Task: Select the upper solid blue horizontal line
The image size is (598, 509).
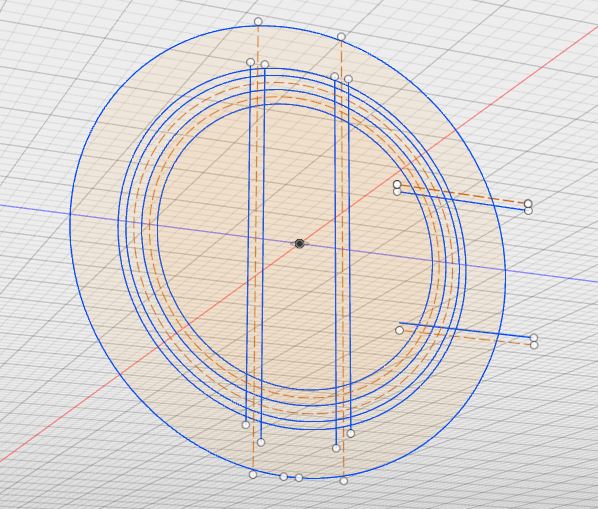Action: tap(463, 201)
